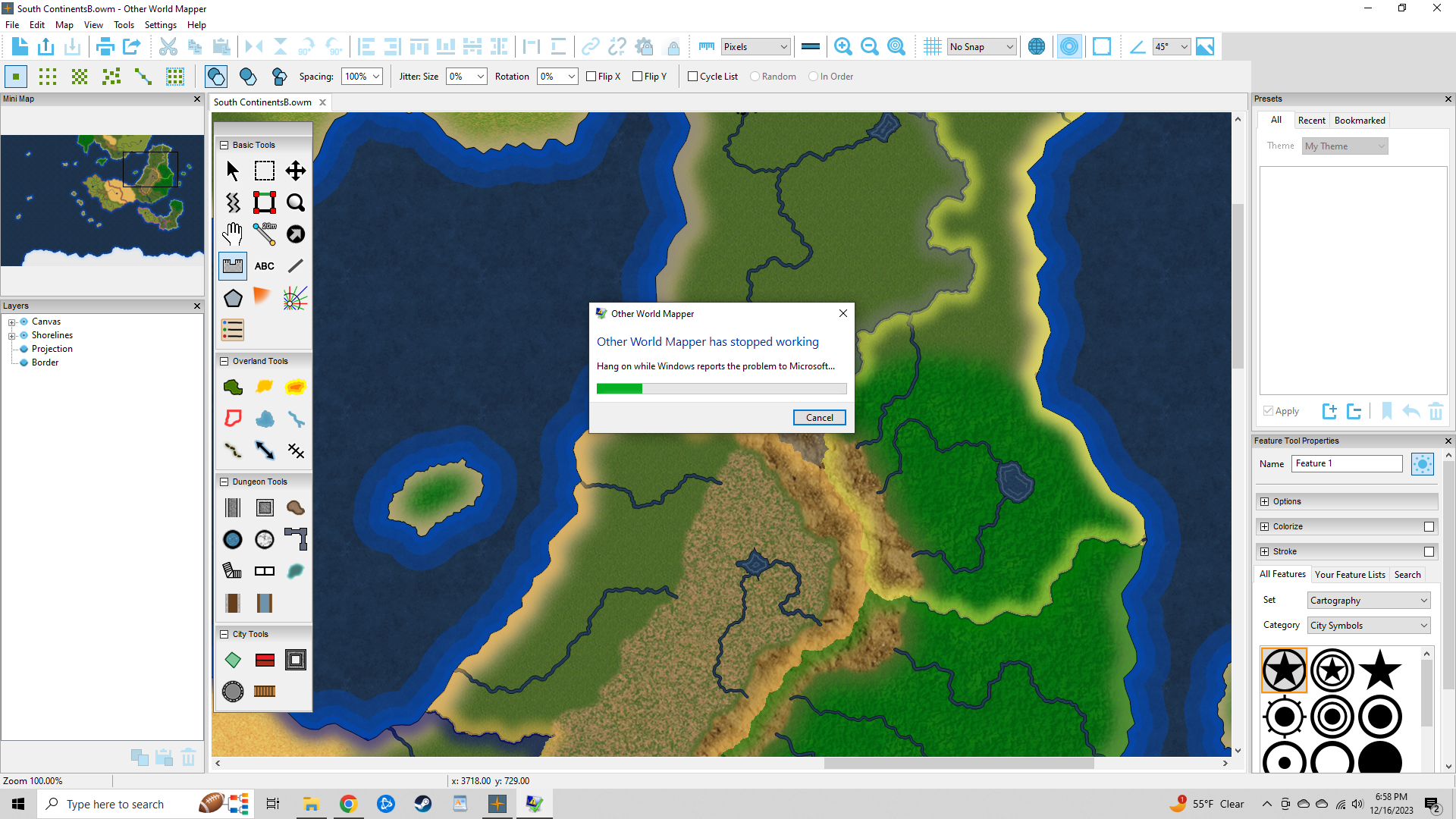1456x819 pixels.
Task: Choose the blue River tool
Action: [x=296, y=419]
